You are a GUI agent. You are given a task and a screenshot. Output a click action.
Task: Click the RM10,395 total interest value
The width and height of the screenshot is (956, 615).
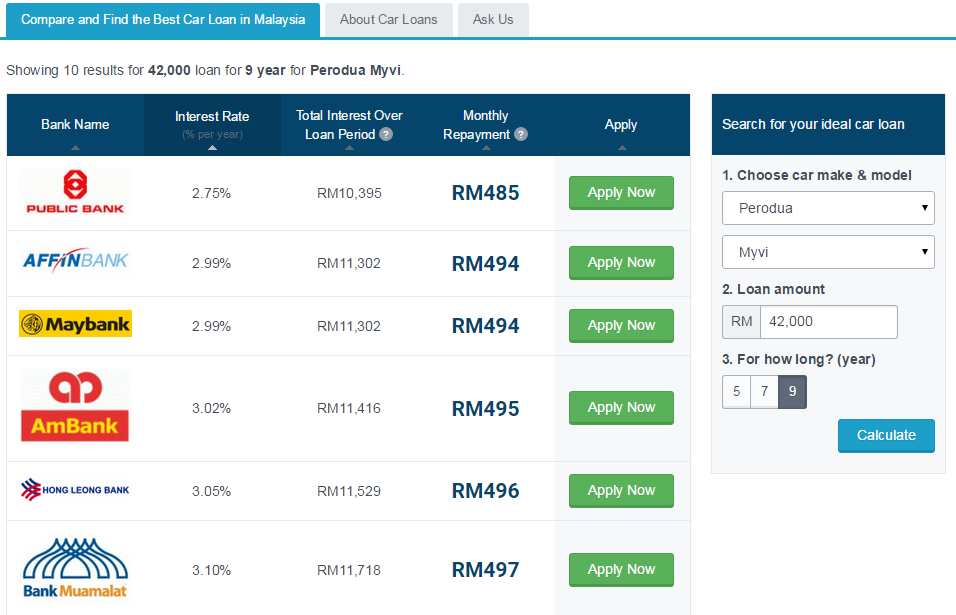tap(349, 193)
